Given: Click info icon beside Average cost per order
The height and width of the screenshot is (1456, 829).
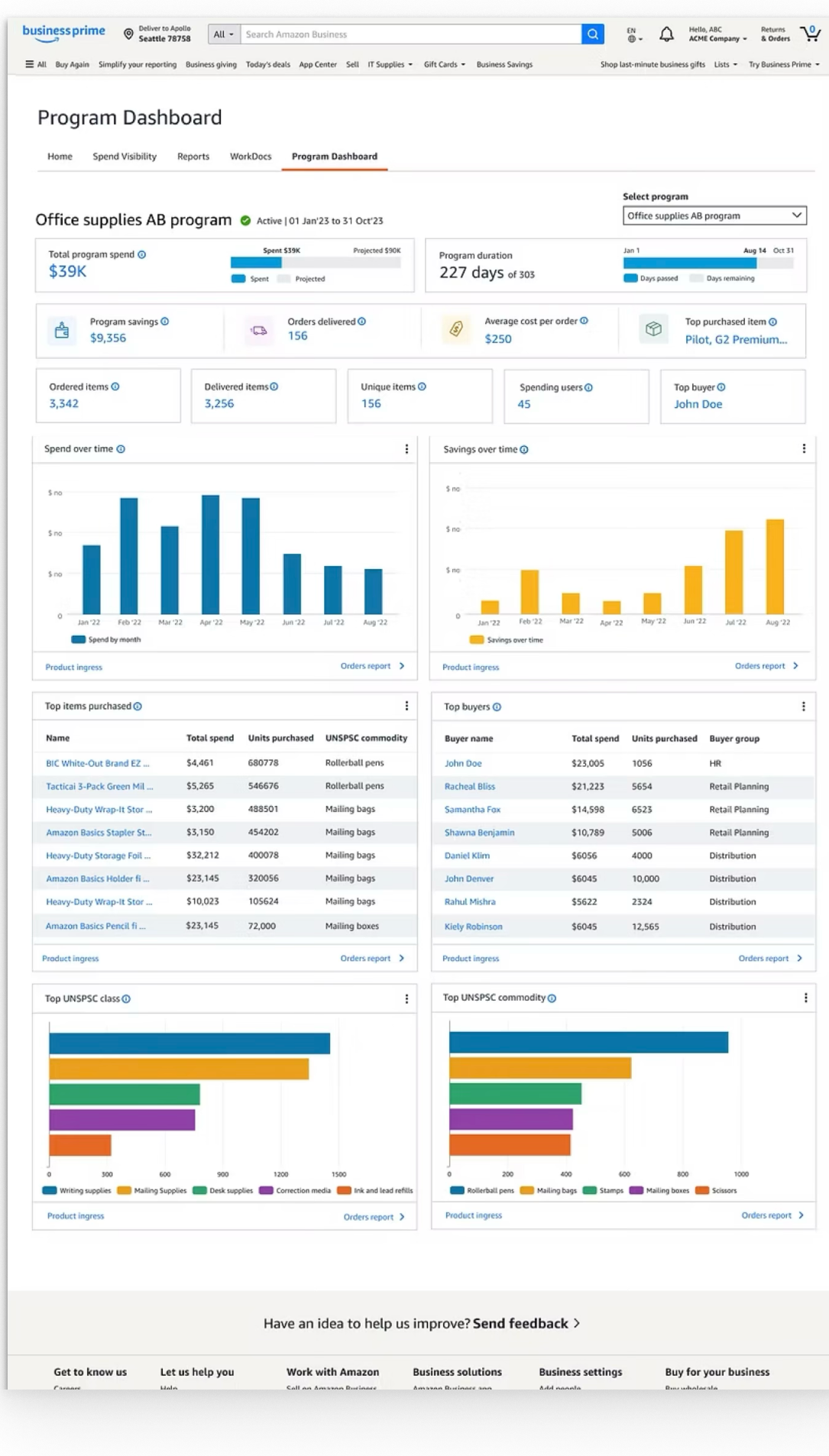Looking at the screenshot, I should tap(584, 321).
